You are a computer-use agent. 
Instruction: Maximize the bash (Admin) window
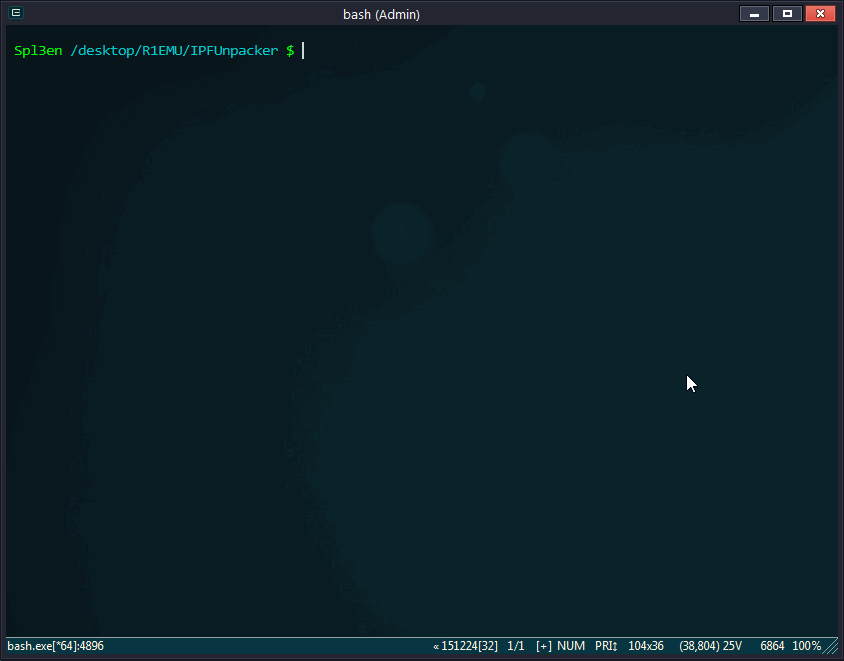click(787, 13)
